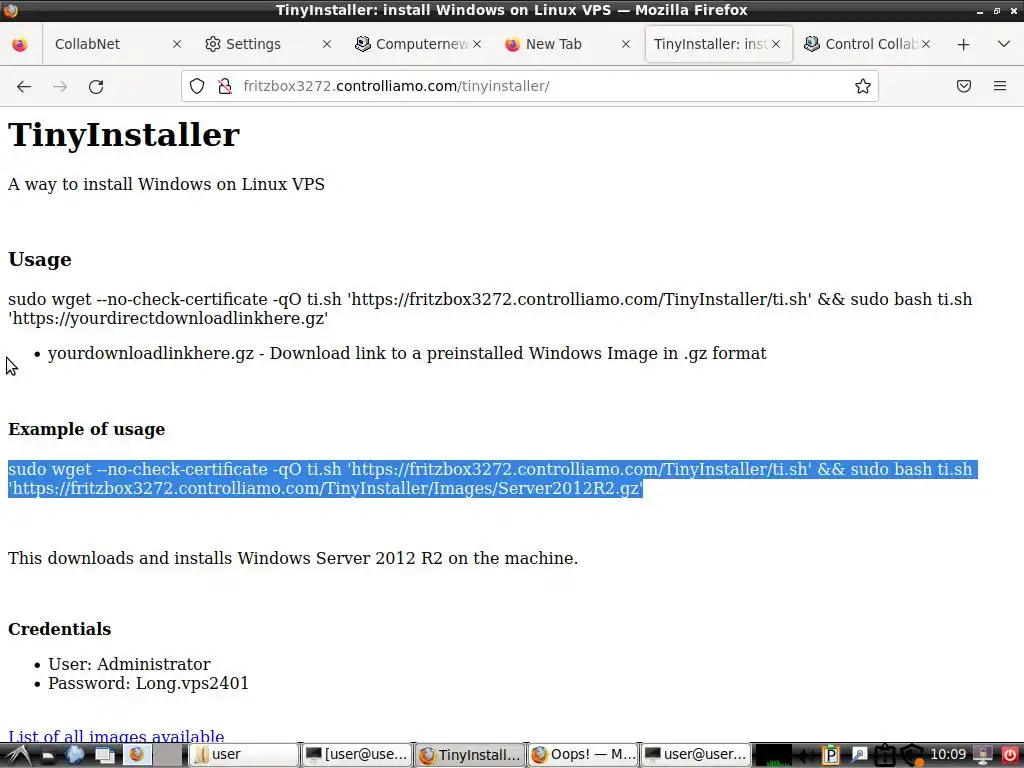
Task: Click 'A way to install Windows' subtitle
Action: (x=166, y=184)
